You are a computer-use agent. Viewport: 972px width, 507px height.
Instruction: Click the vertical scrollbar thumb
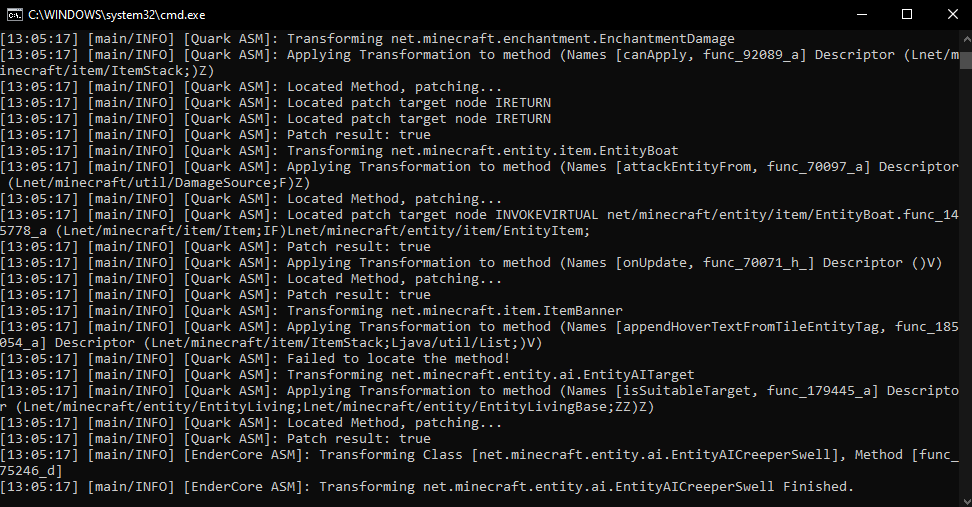tap(966, 60)
